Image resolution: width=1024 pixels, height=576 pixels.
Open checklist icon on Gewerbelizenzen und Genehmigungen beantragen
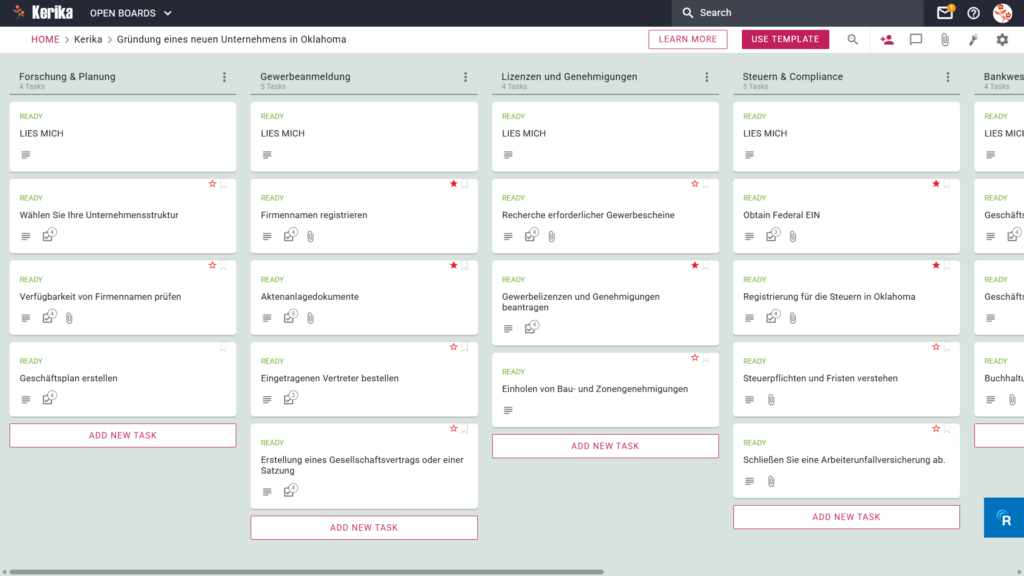[x=532, y=327]
